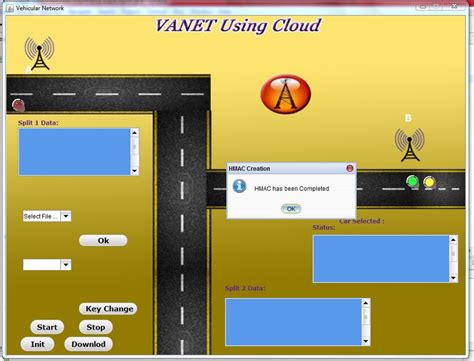This screenshot has width=474, height=361.
Task: Click the Key Change button
Action: [x=108, y=309]
